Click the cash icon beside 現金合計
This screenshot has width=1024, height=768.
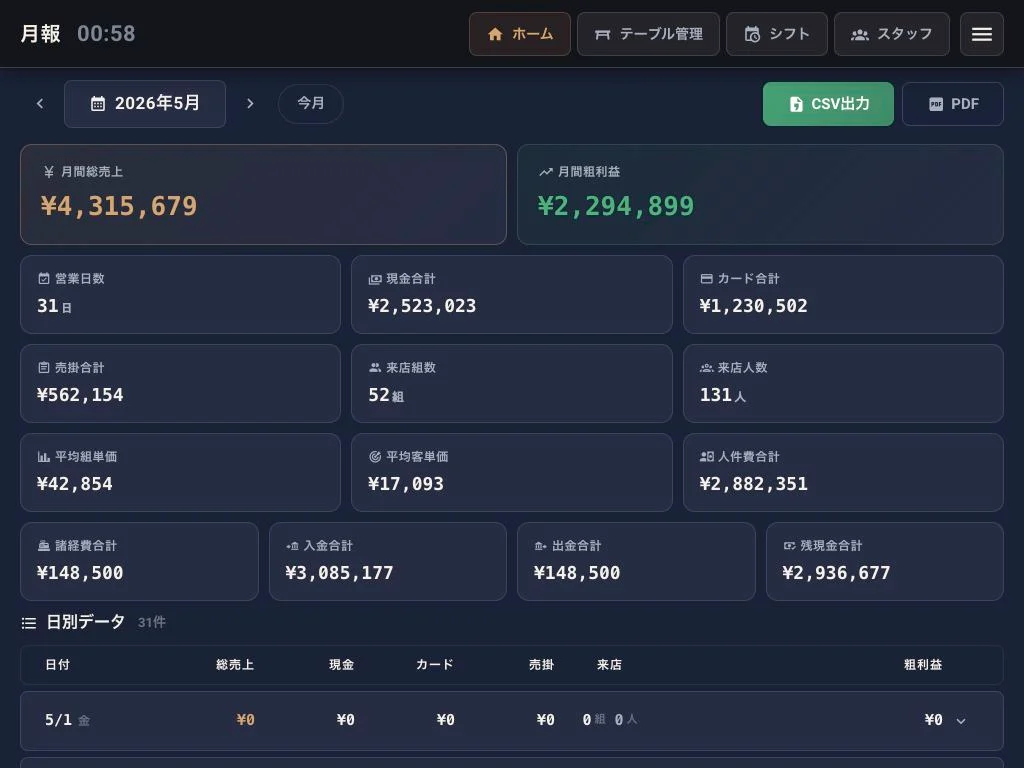point(375,279)
